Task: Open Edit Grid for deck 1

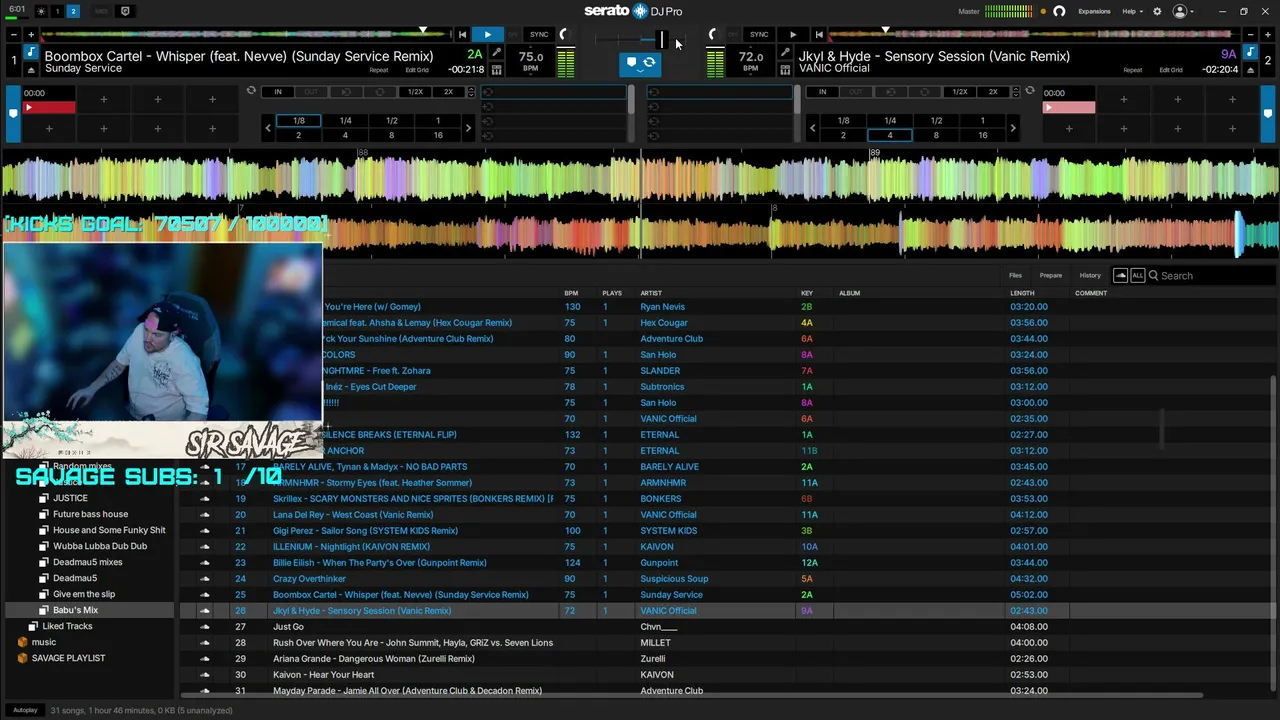Action: (417, 70)
